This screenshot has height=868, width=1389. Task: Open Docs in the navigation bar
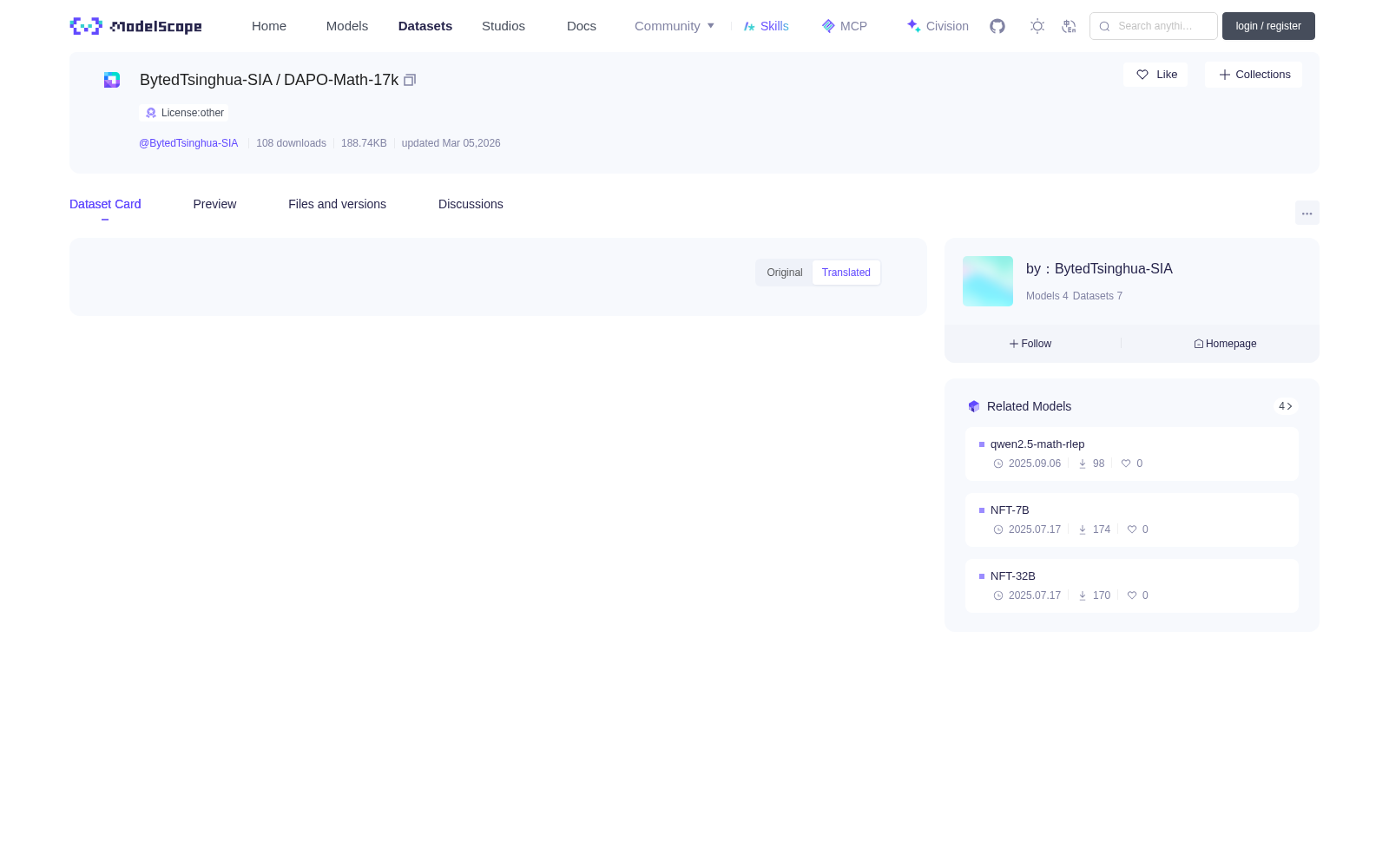point(582,26)
